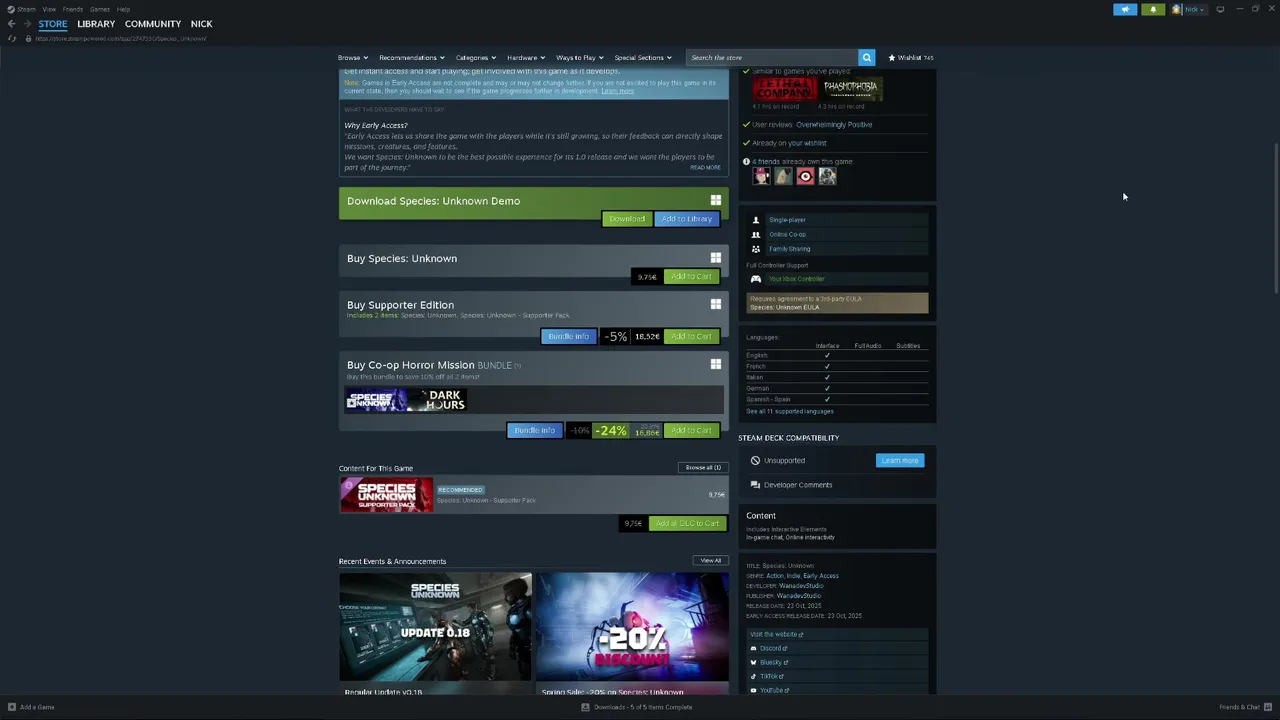
Task: Click the Family Sharing group icon
Action: point(756,249)
